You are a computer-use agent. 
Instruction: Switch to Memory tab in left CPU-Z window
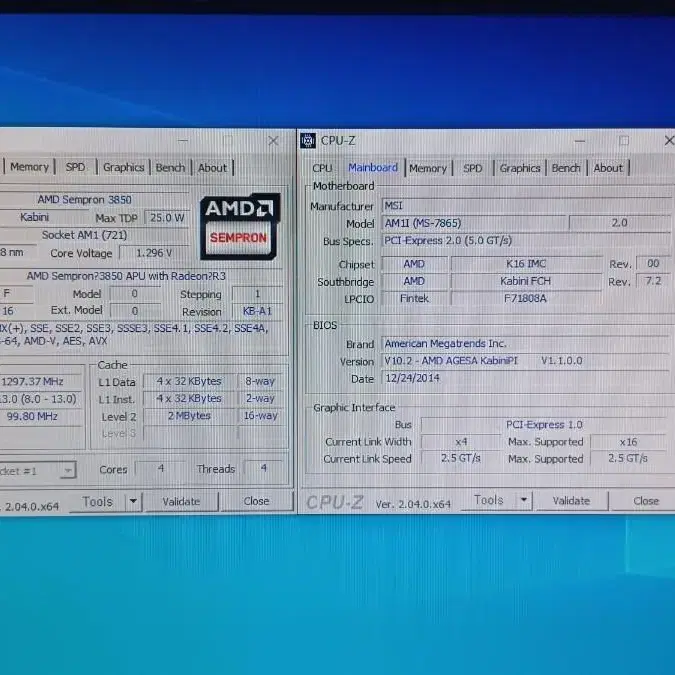pos(29,167)
